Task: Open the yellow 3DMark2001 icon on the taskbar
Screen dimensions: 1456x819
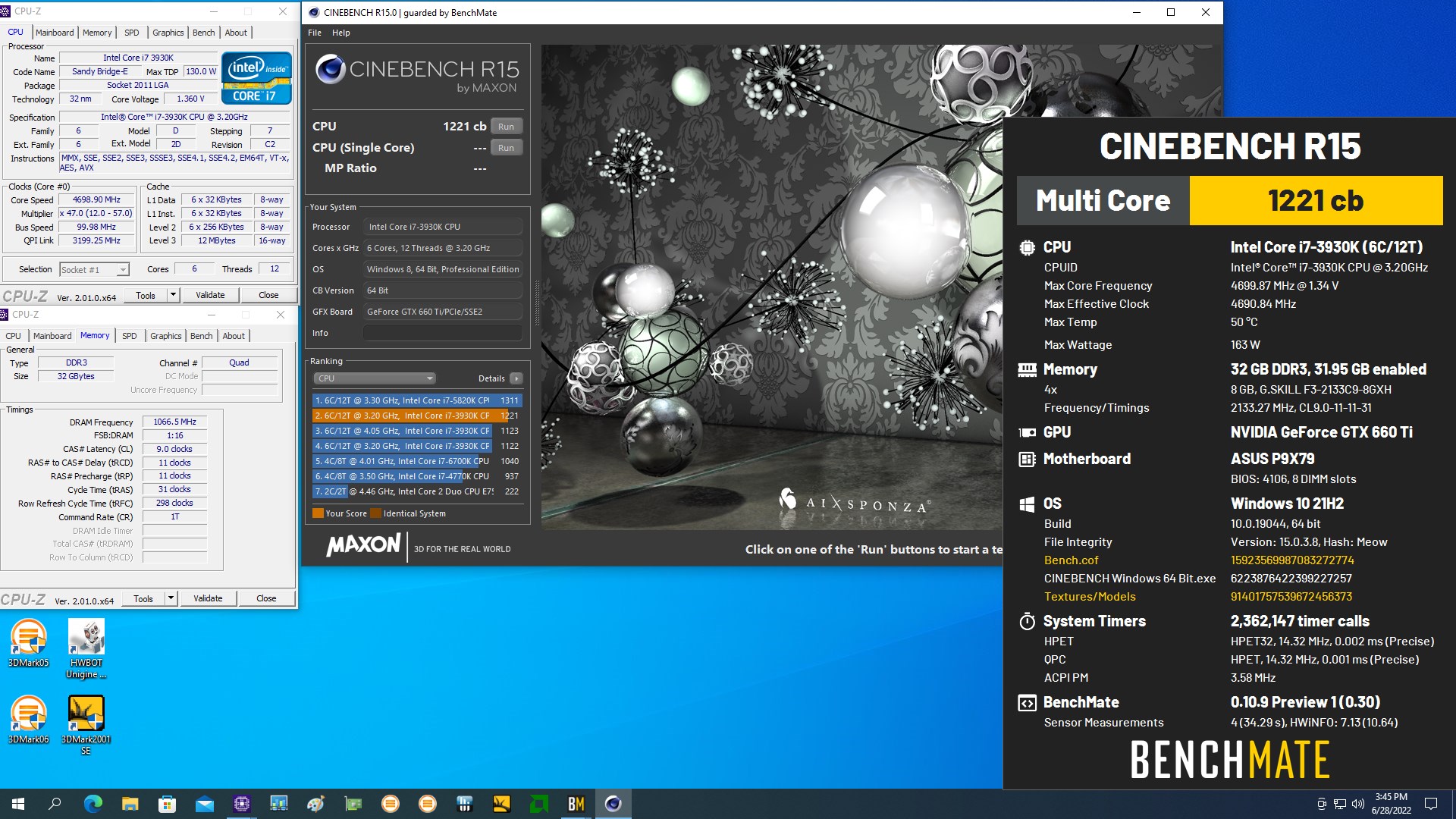Action: click(x=502, y=804)
